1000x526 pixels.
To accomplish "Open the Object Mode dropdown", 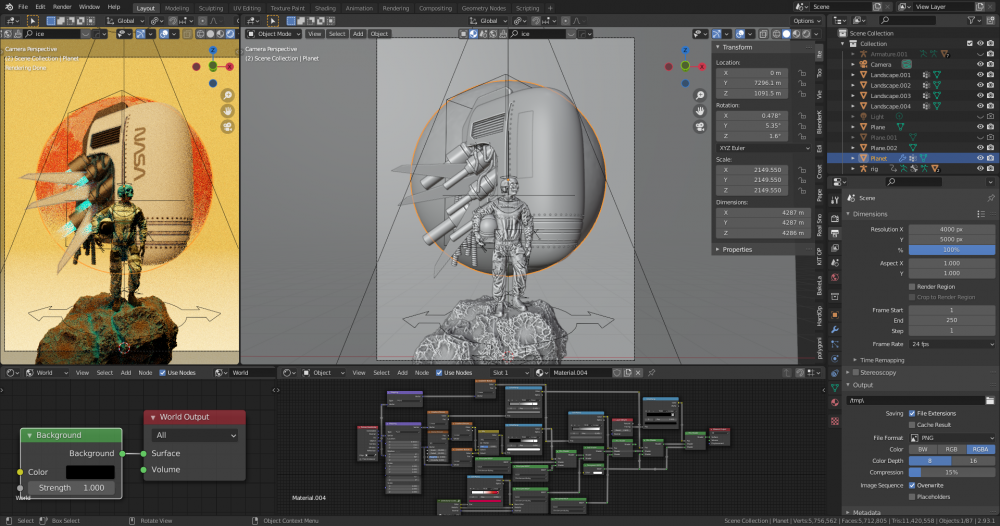I will 274,34.
